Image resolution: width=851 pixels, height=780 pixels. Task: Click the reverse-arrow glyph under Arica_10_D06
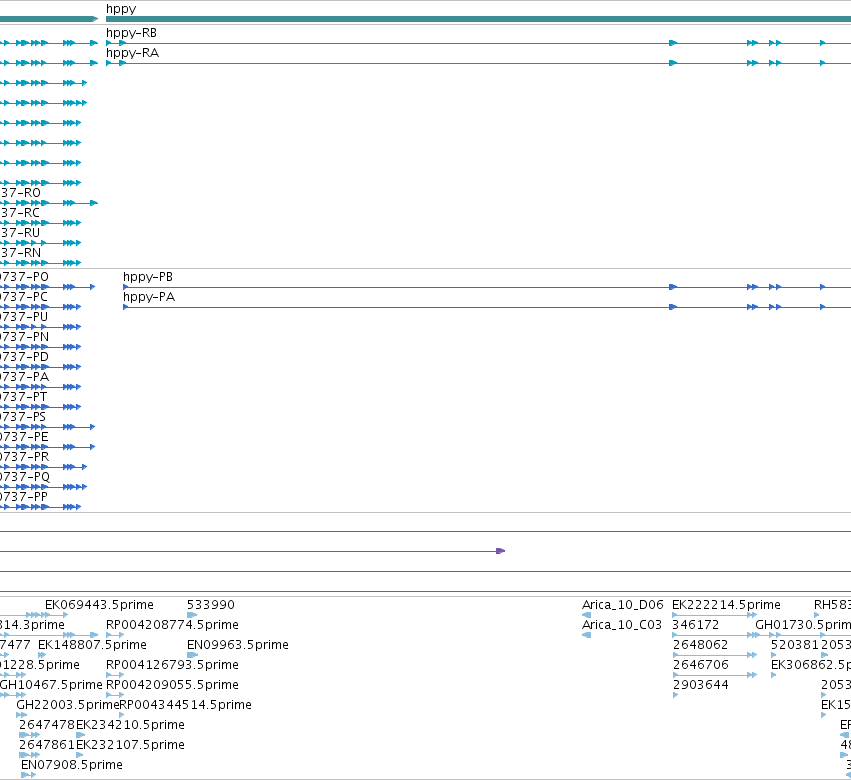coord(586,615)
